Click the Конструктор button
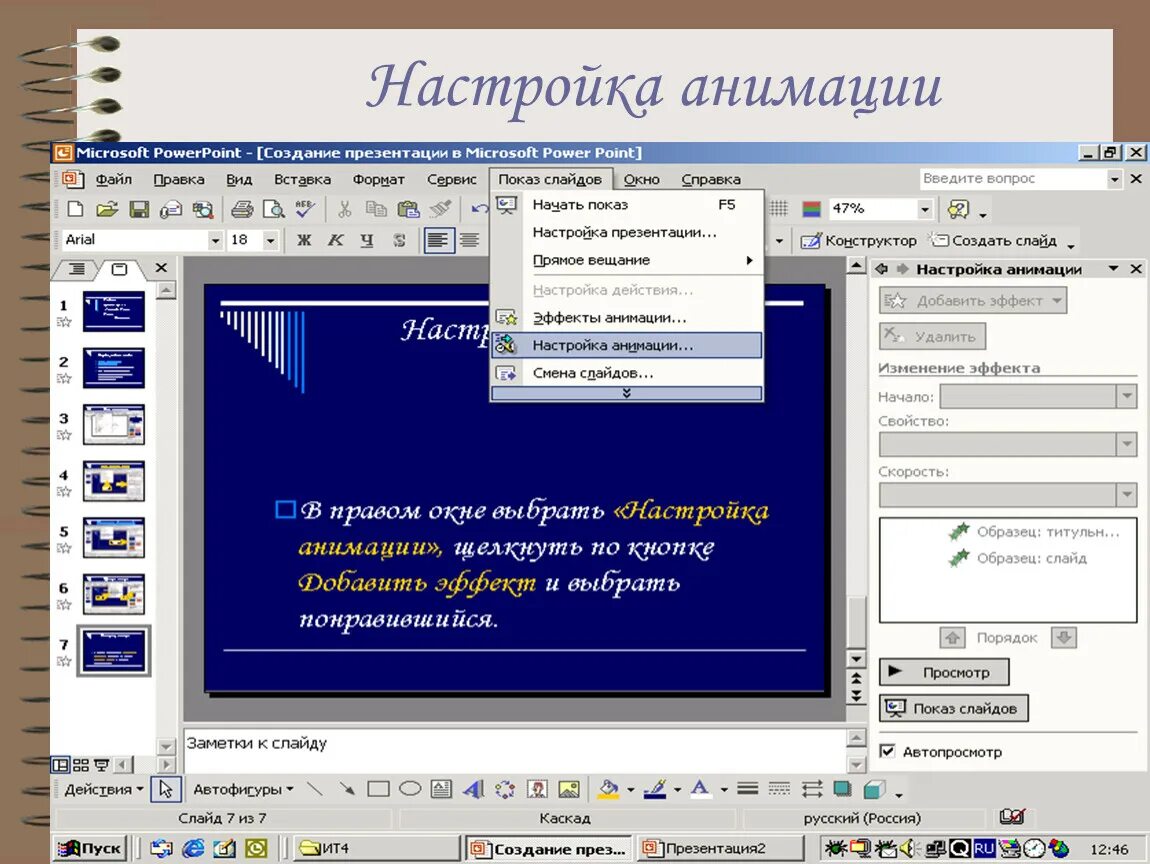 859,240
